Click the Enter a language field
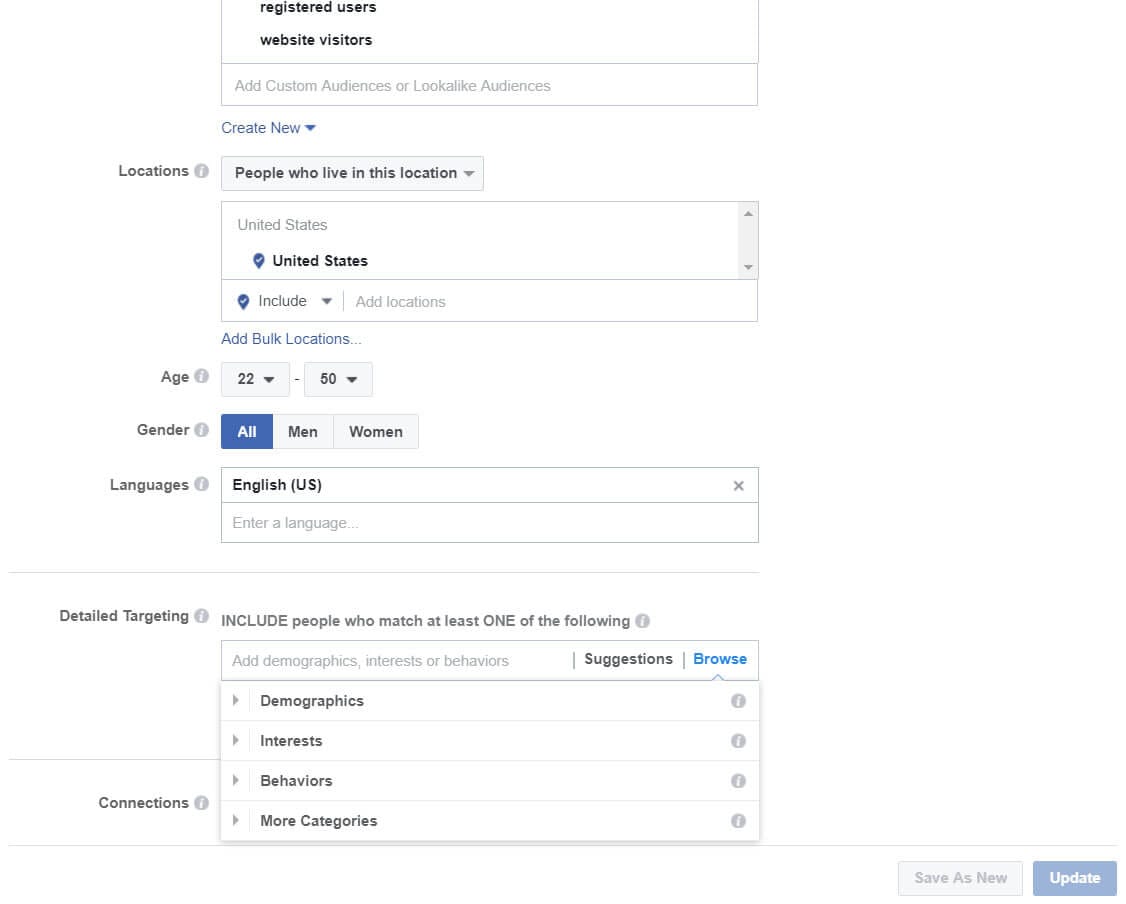The width and height of the screenshot is (1126, 904). pyautogui.click(x=489, y=523)
